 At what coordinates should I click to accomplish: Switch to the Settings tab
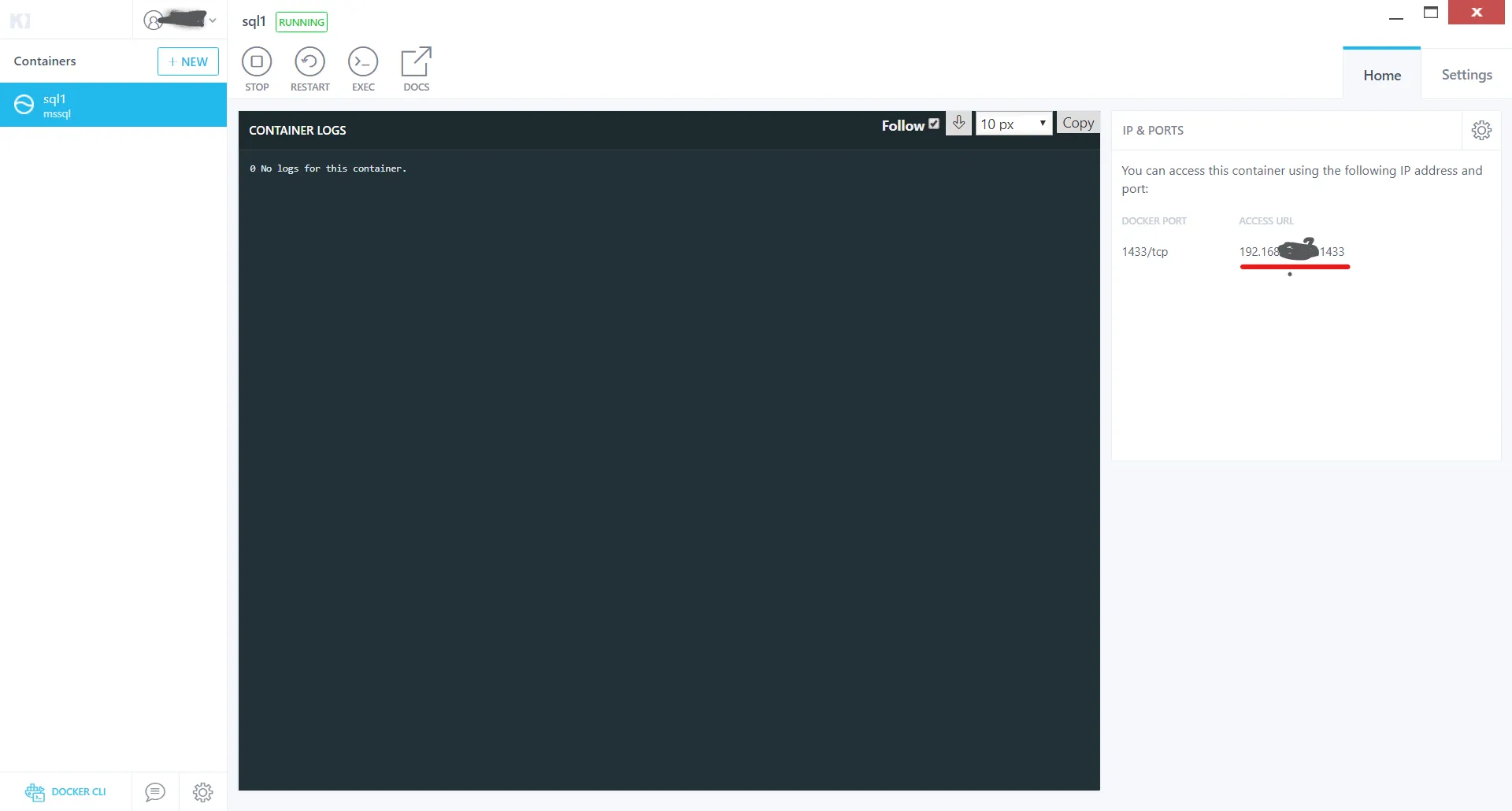point(1466,75)
